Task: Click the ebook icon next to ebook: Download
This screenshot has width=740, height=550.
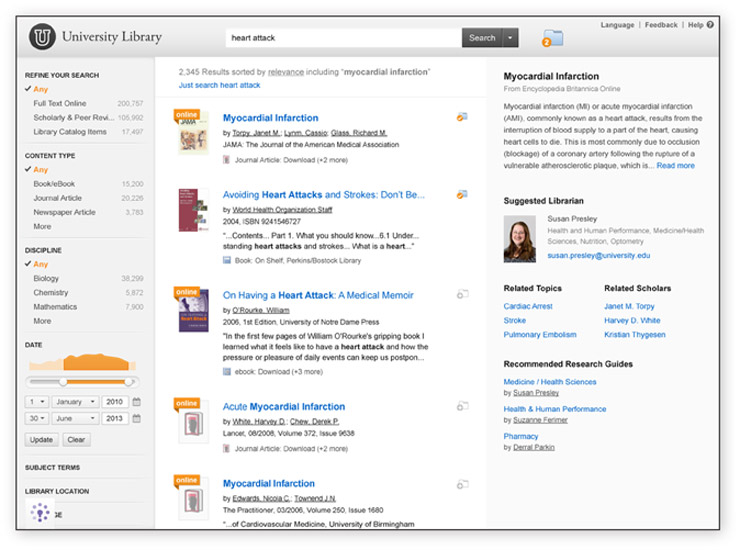Action: coord(227,372)
